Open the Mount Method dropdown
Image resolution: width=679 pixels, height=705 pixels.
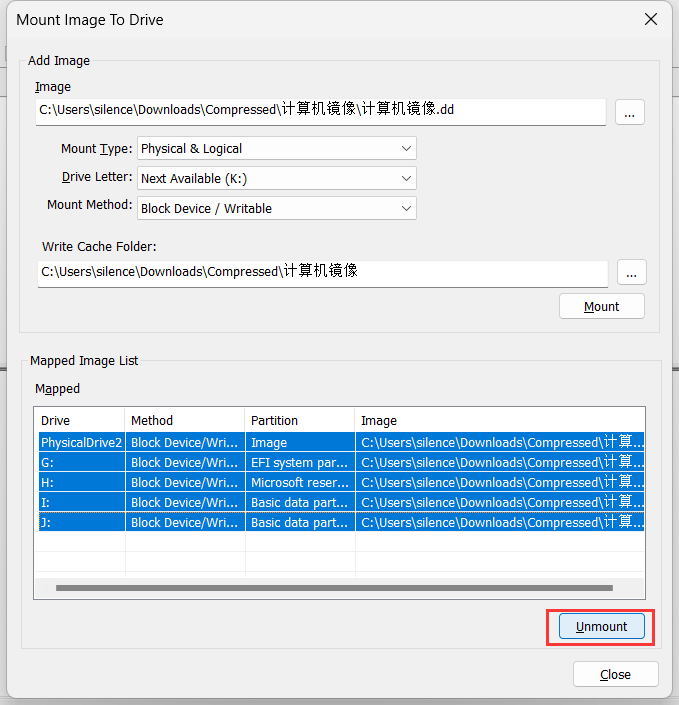277,208
